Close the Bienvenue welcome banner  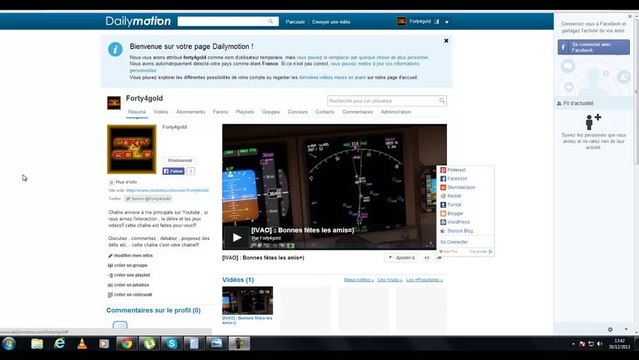click(x=446, y=41)
